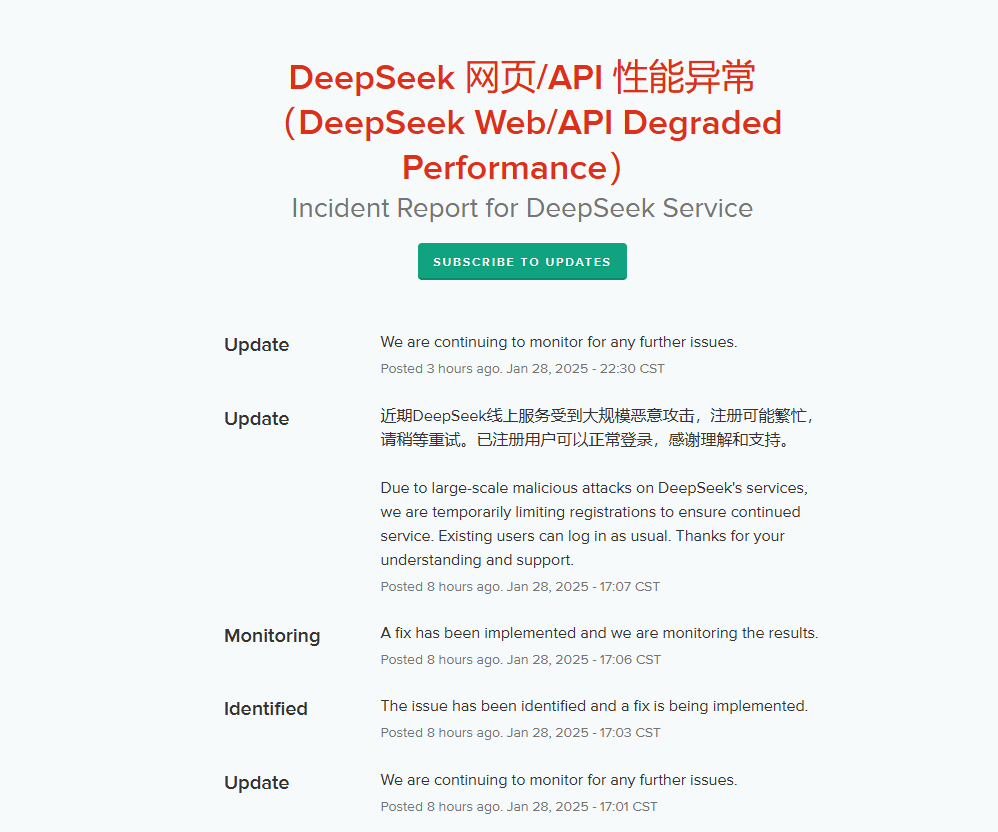Click the 'Identified' status label
This screenshot has width=998, height=832.
[265, 709]
